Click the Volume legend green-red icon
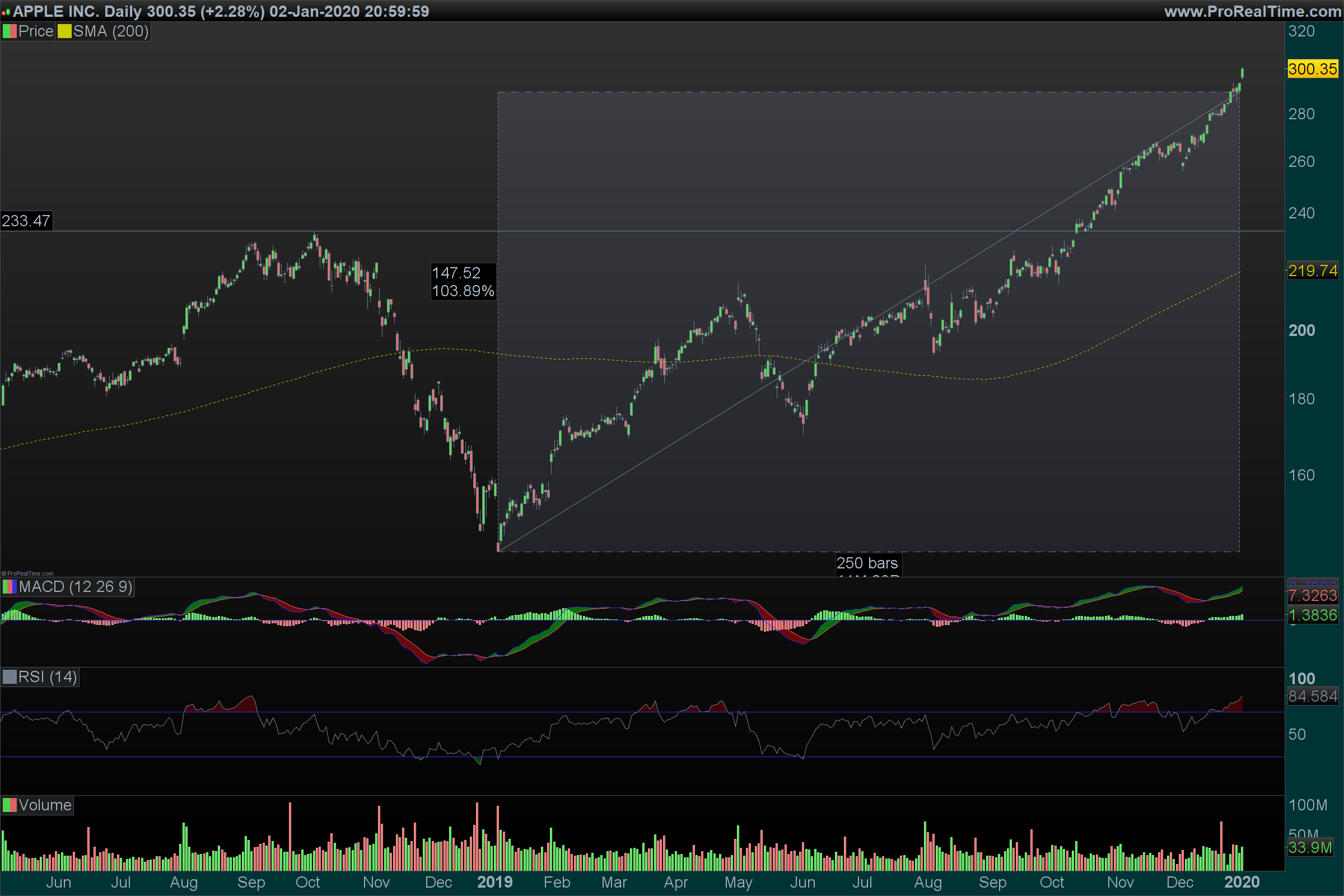Image resolution: width=1344 pixels, height=896 pixels. click(10, 805)
